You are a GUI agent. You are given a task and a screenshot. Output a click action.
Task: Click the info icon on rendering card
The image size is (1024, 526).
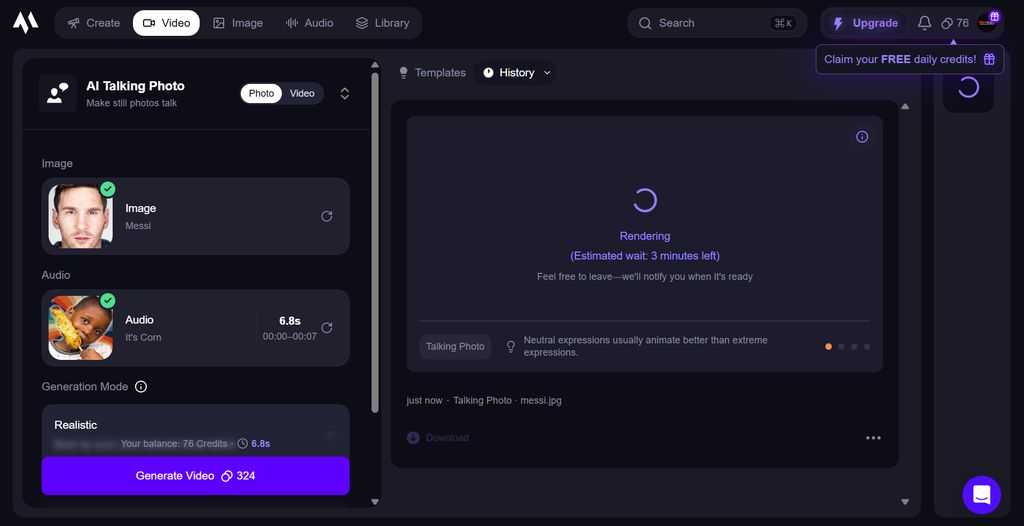click(862, 137)
